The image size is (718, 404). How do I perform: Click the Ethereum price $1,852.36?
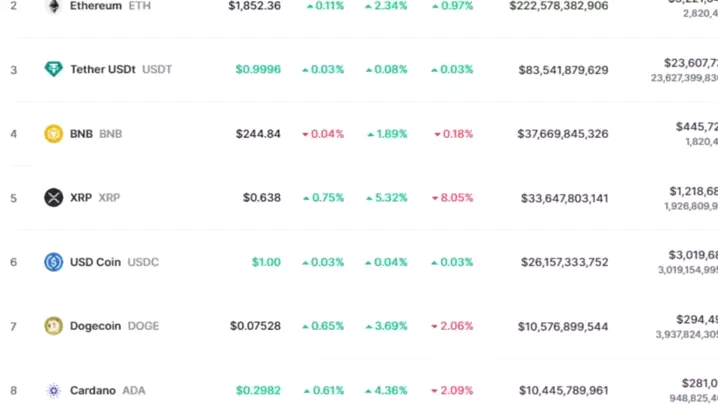[x=254, y=6]
